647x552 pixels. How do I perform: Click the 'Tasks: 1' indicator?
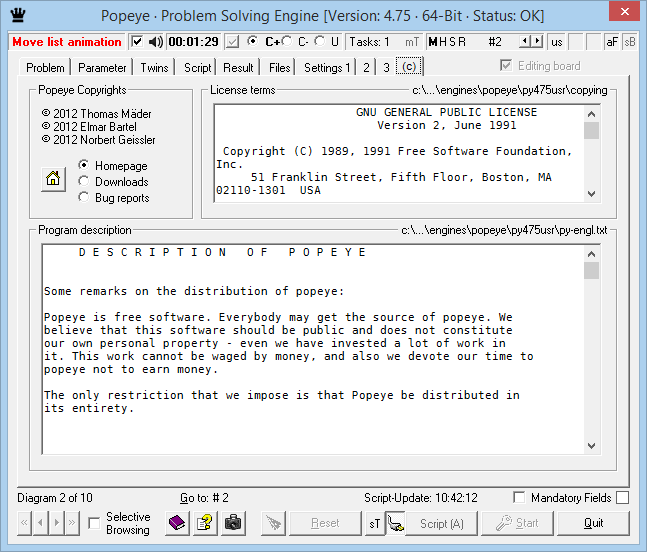(369, 42)
